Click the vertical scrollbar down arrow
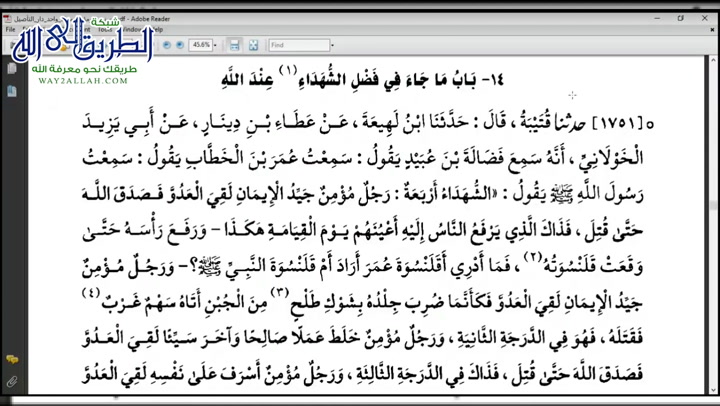 click(714, 391)
